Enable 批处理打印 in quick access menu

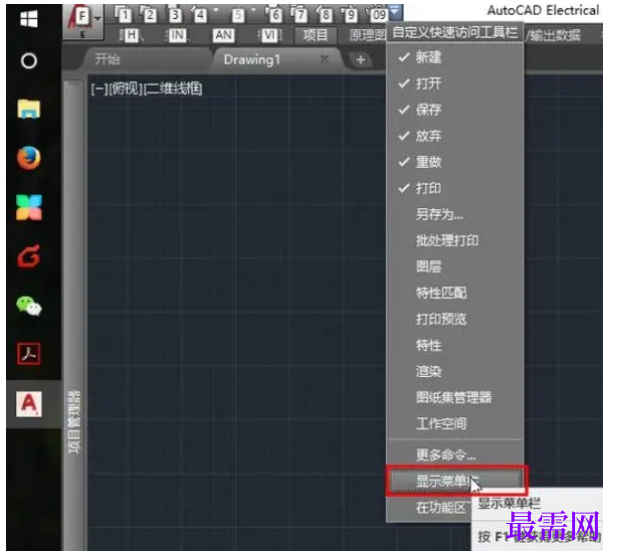point(455,240)
